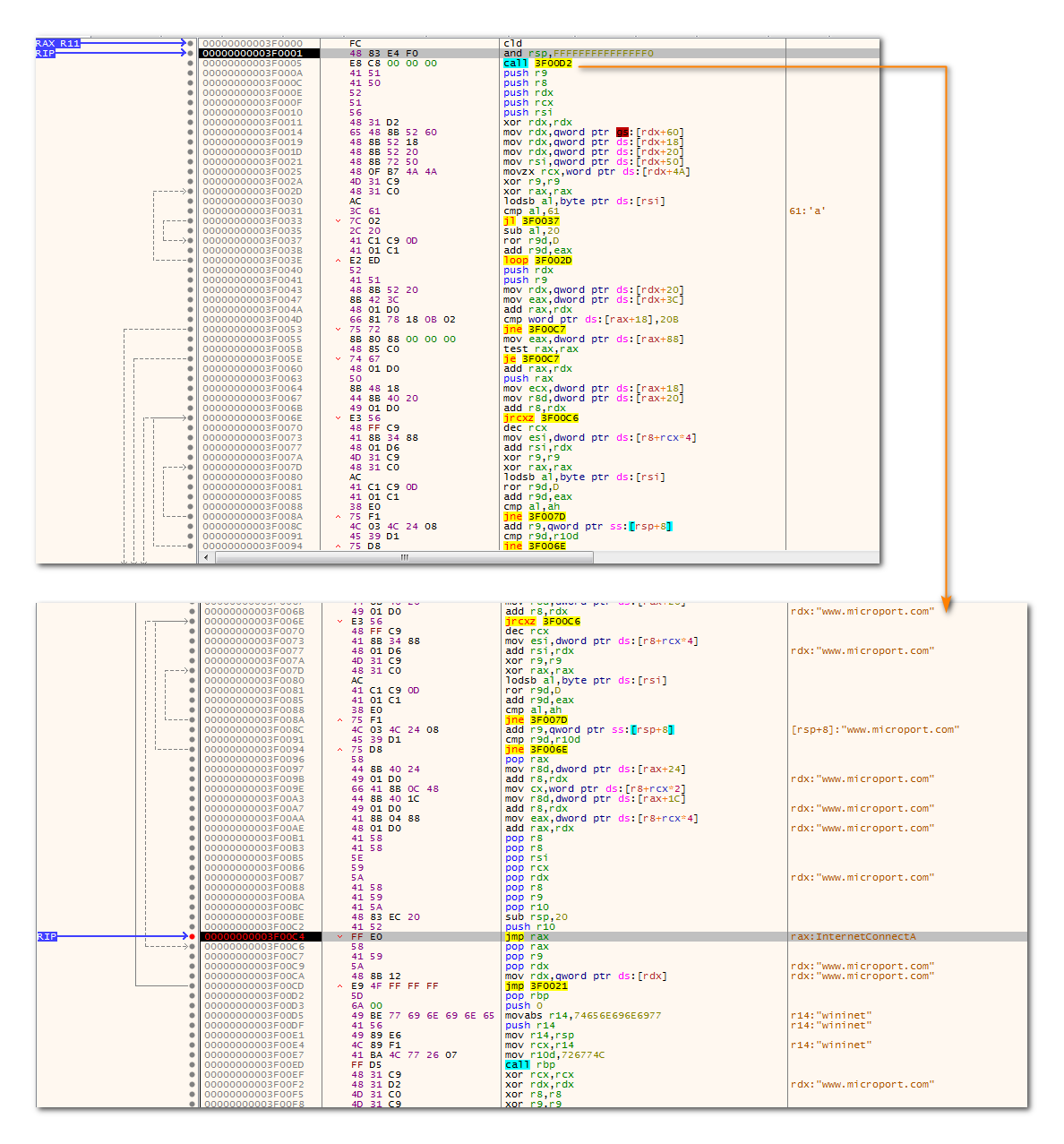Click the horizontal scrollbar thumb
Viewport: 1064px width, 1144px height.
click(x=404, y=557)
